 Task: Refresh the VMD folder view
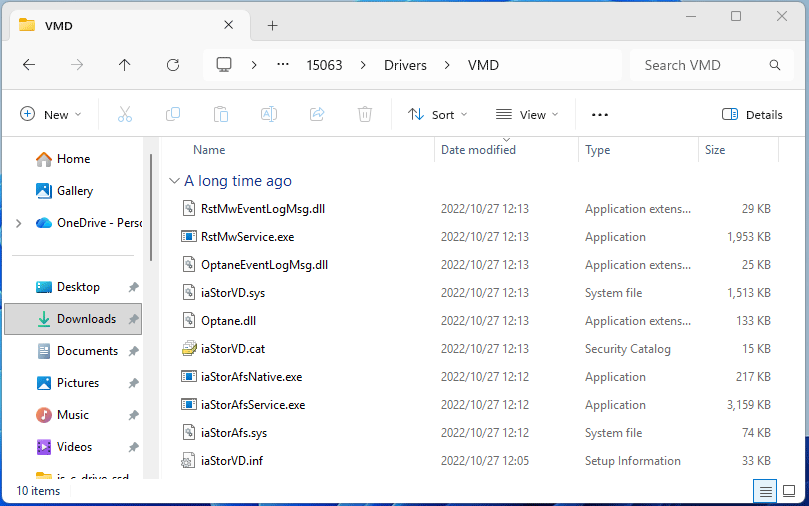(x=173, y=65)
